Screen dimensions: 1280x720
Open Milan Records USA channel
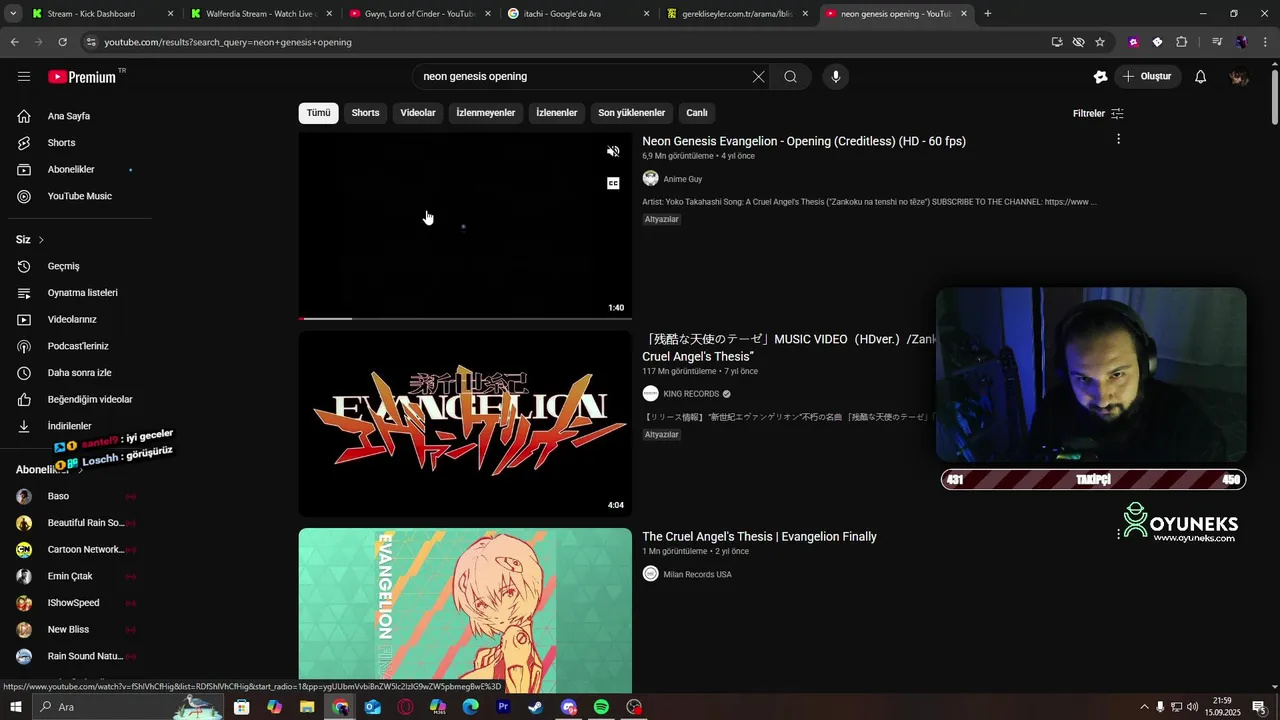(x=697, y=574)
